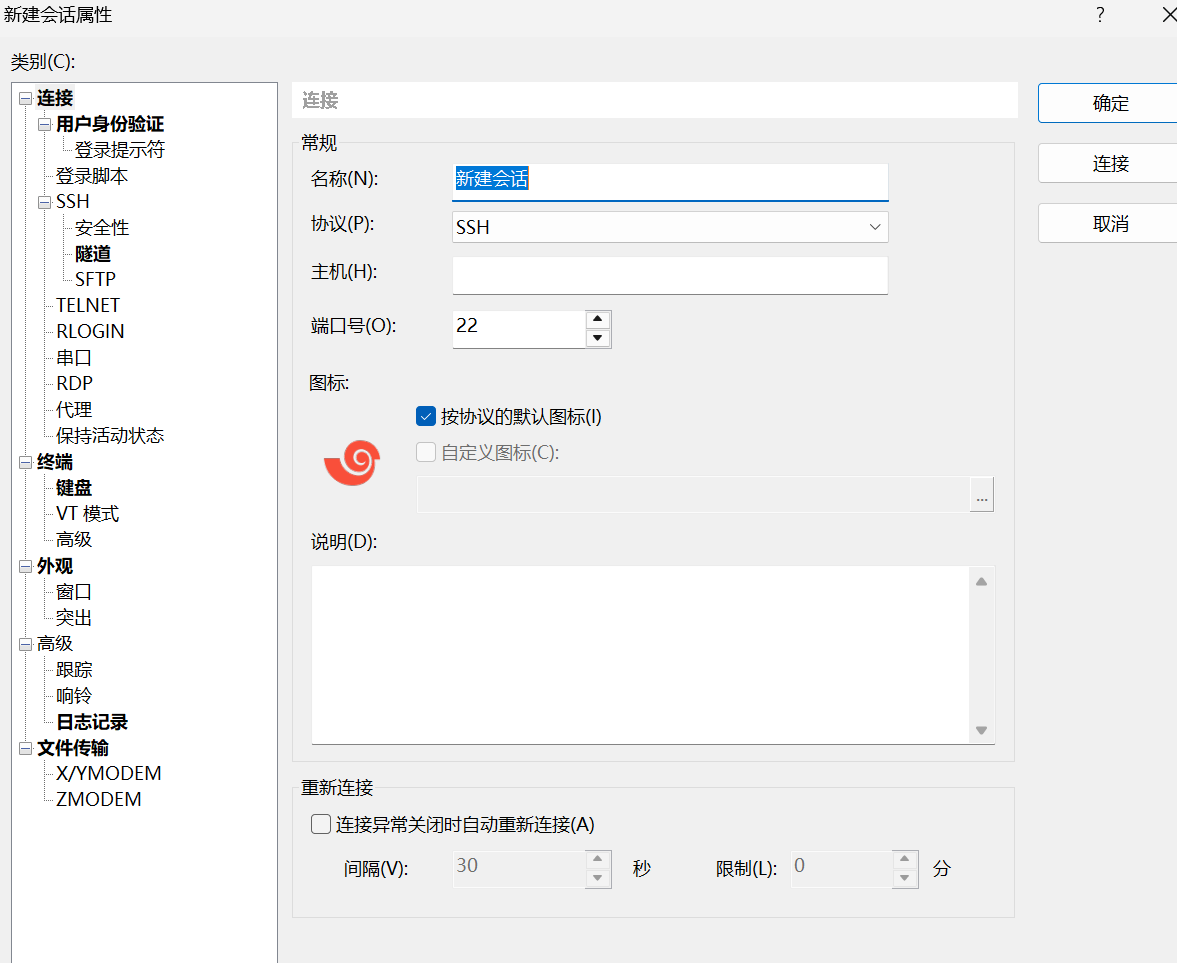Select 突出 under 外观

point(74,618)
